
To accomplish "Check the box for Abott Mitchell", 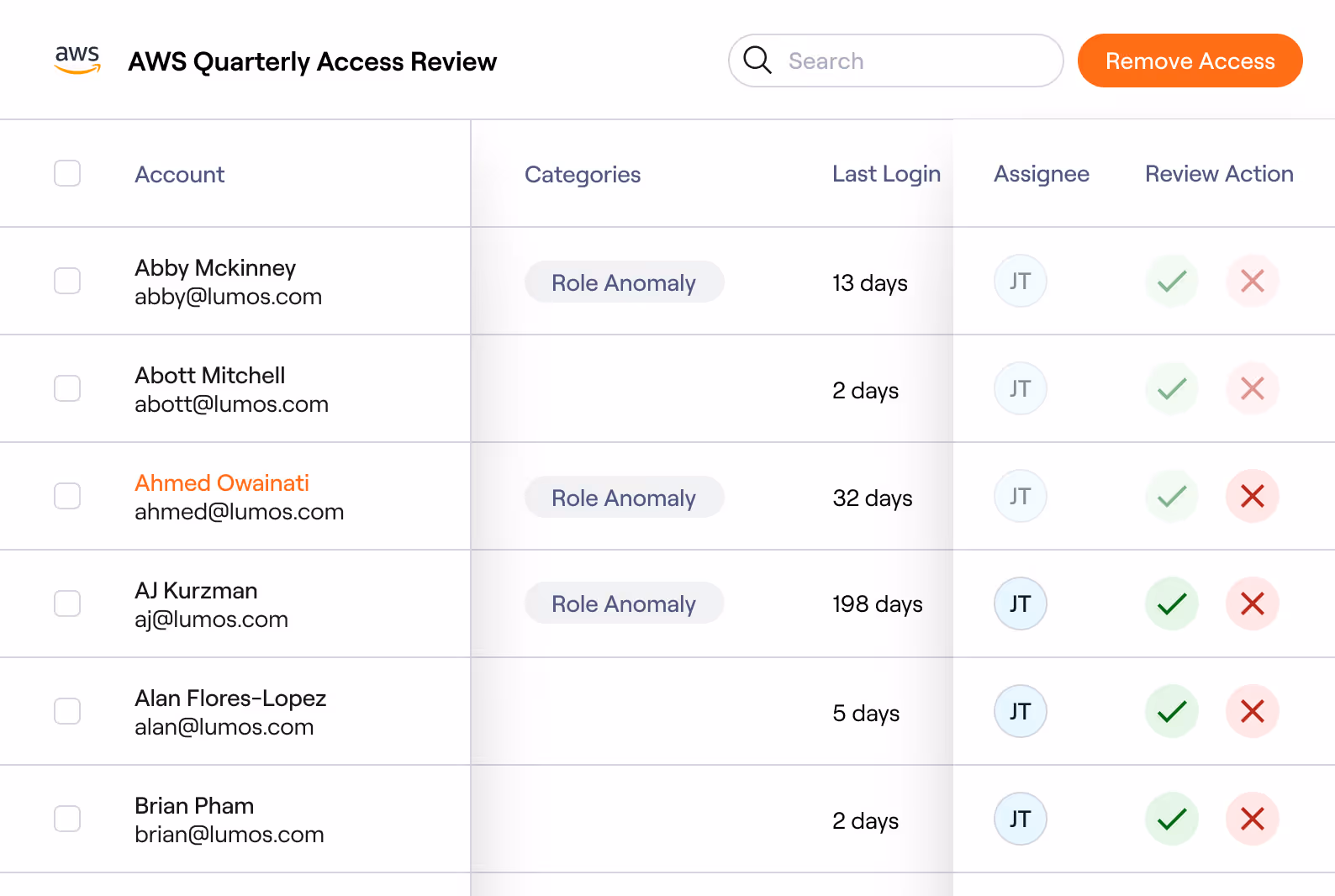I will pyautogui.click(x=67, y=388).
